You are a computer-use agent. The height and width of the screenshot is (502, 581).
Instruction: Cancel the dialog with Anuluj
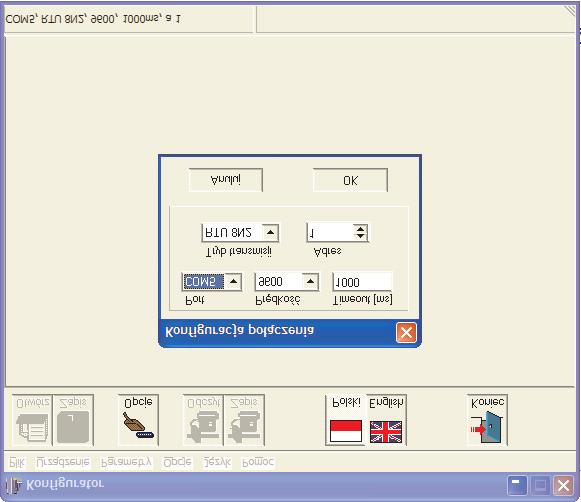(226, 180)
